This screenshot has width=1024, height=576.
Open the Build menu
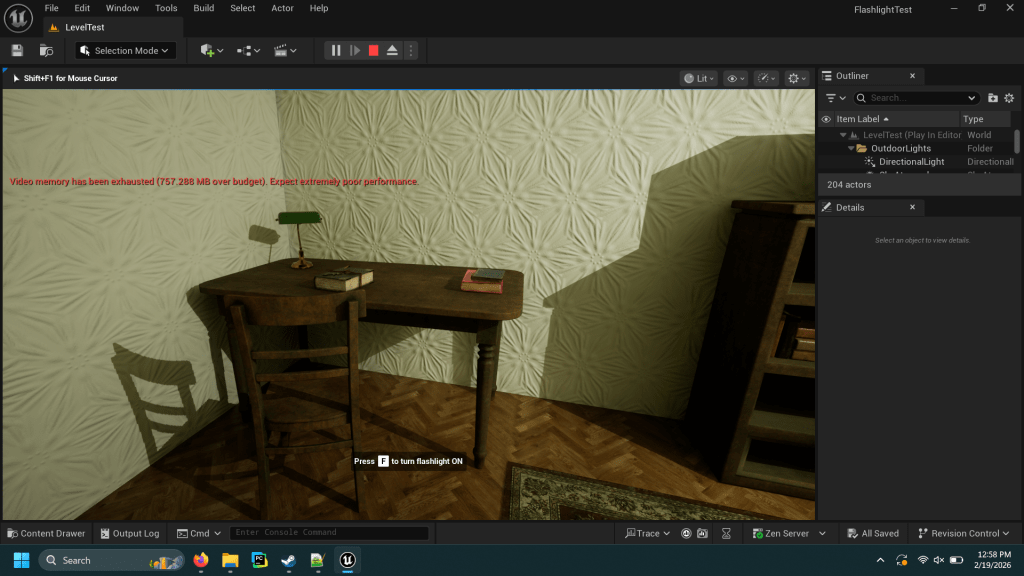[x=203, y=8]
